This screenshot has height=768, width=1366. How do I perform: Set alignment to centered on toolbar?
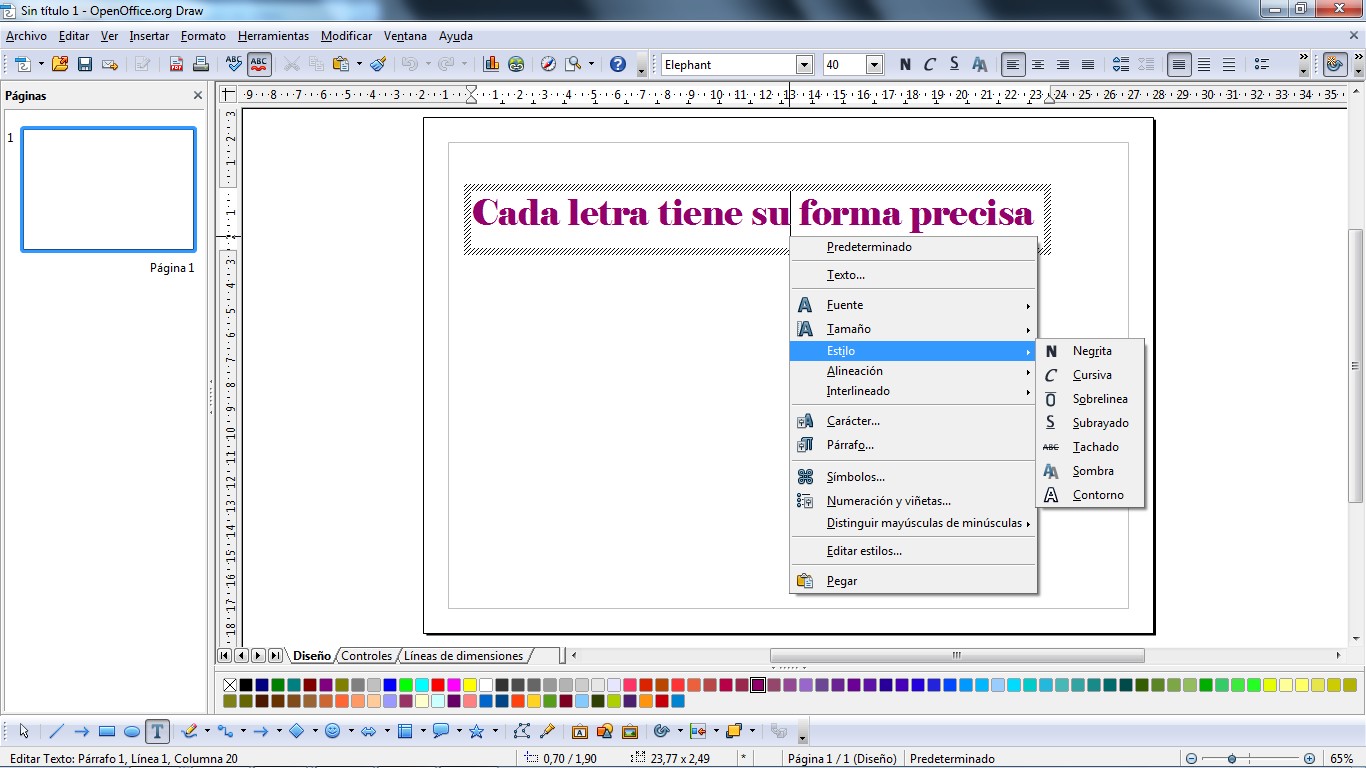(1038, 64)
